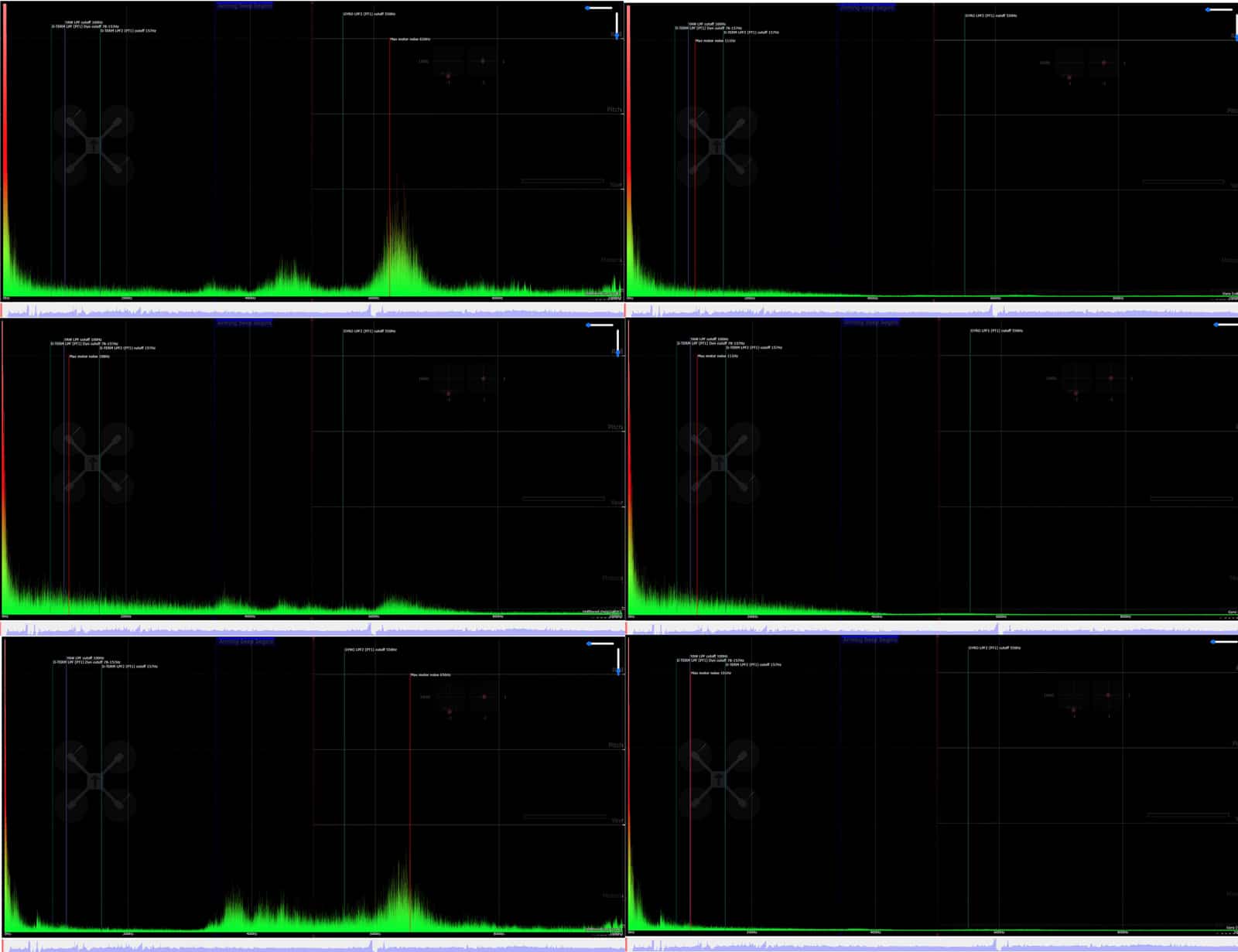Viewport: 1238px width, 952px height.
Task: Select the Max motor noise 108Hz marker
Action: click(90, 357)
